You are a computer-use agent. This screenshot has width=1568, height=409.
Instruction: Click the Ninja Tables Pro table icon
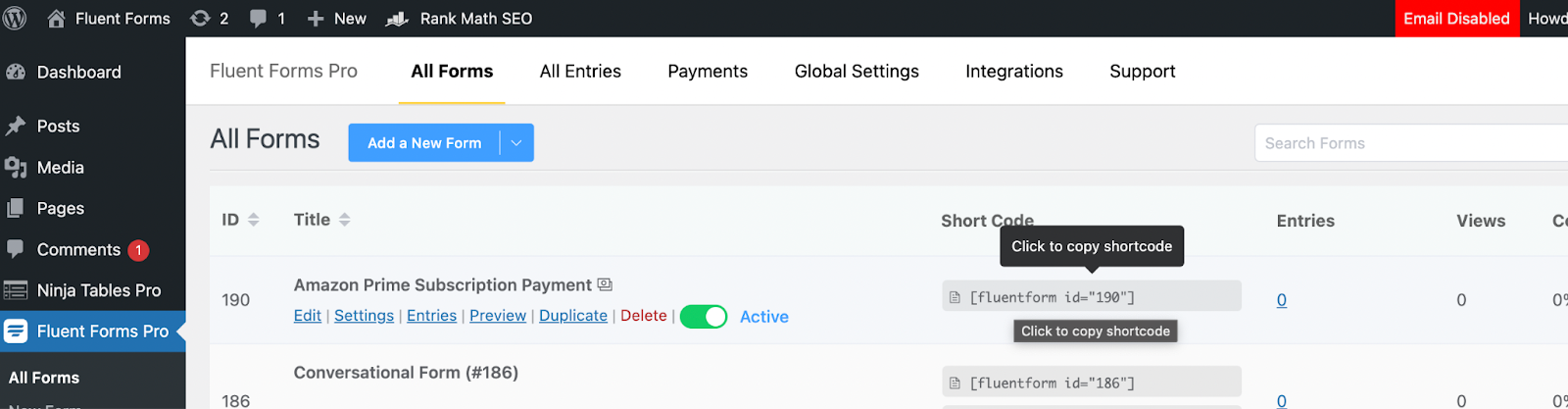[15, 290]
